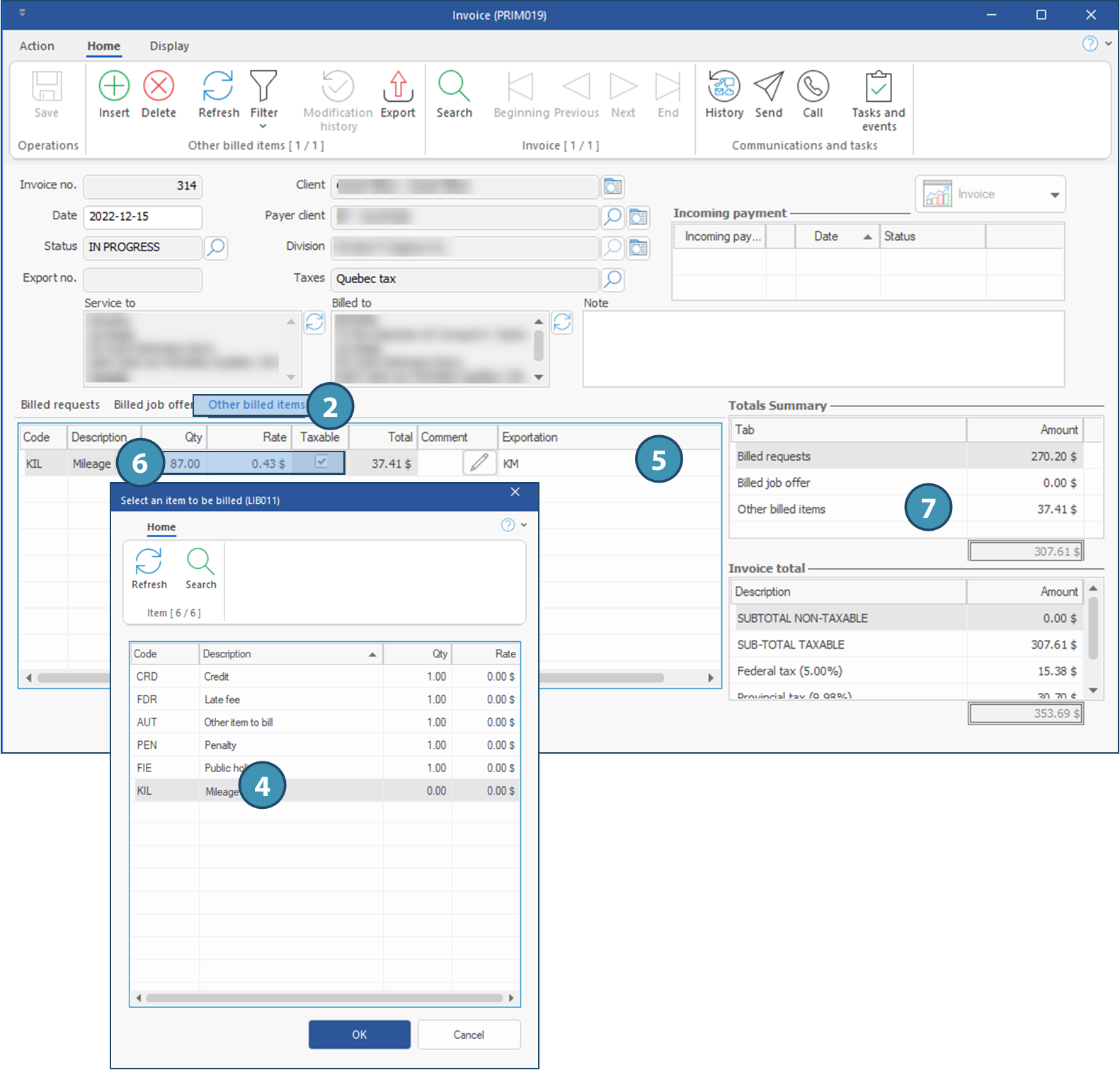This screenshot has width=1120, height=1070.
Task: Expand the help menu chevron in the dialog
Action: 524,525
